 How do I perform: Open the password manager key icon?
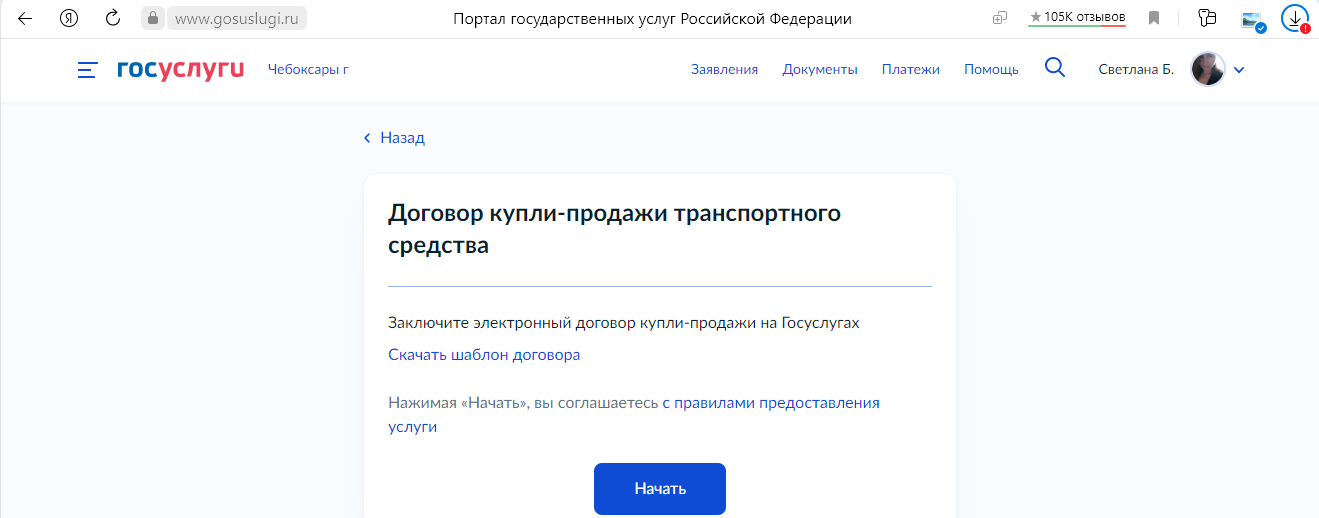tap(1207, 18)
